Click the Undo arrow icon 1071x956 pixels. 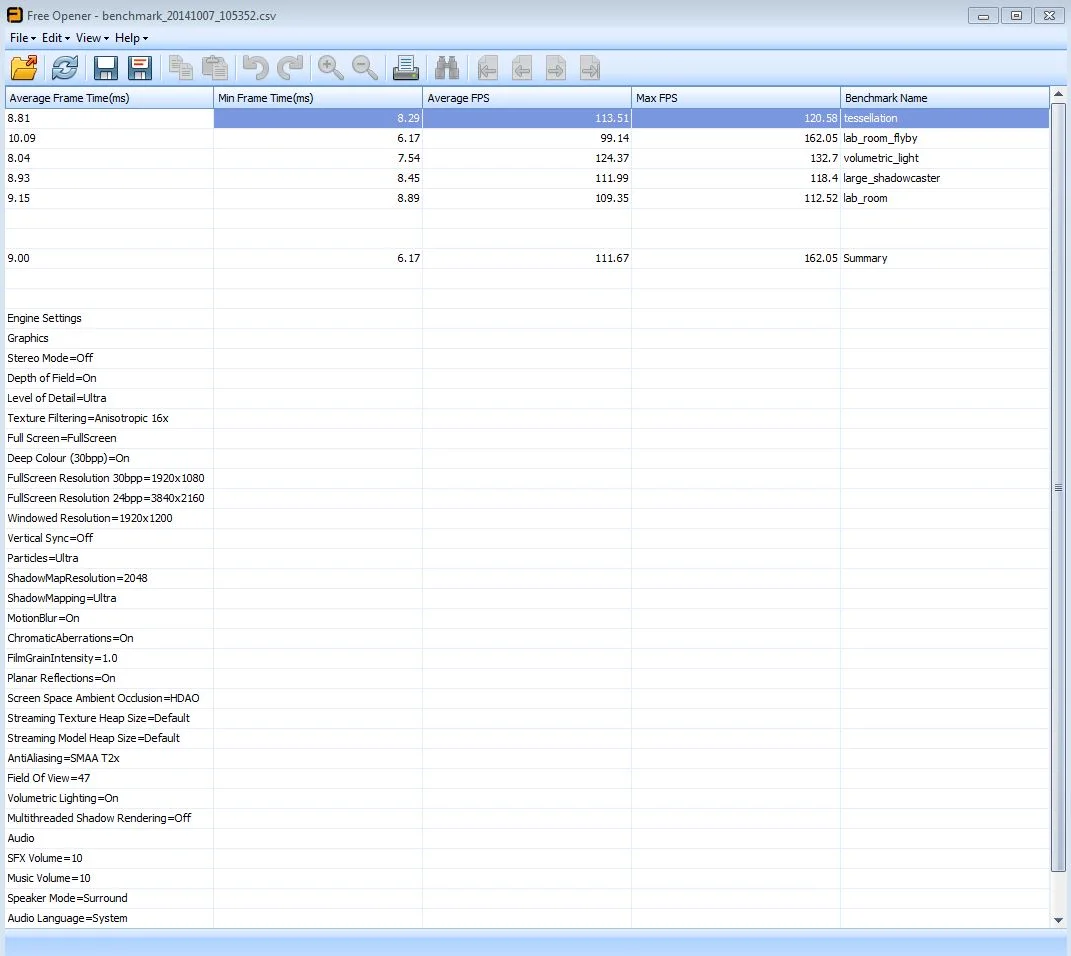click(x=255, y=68)
